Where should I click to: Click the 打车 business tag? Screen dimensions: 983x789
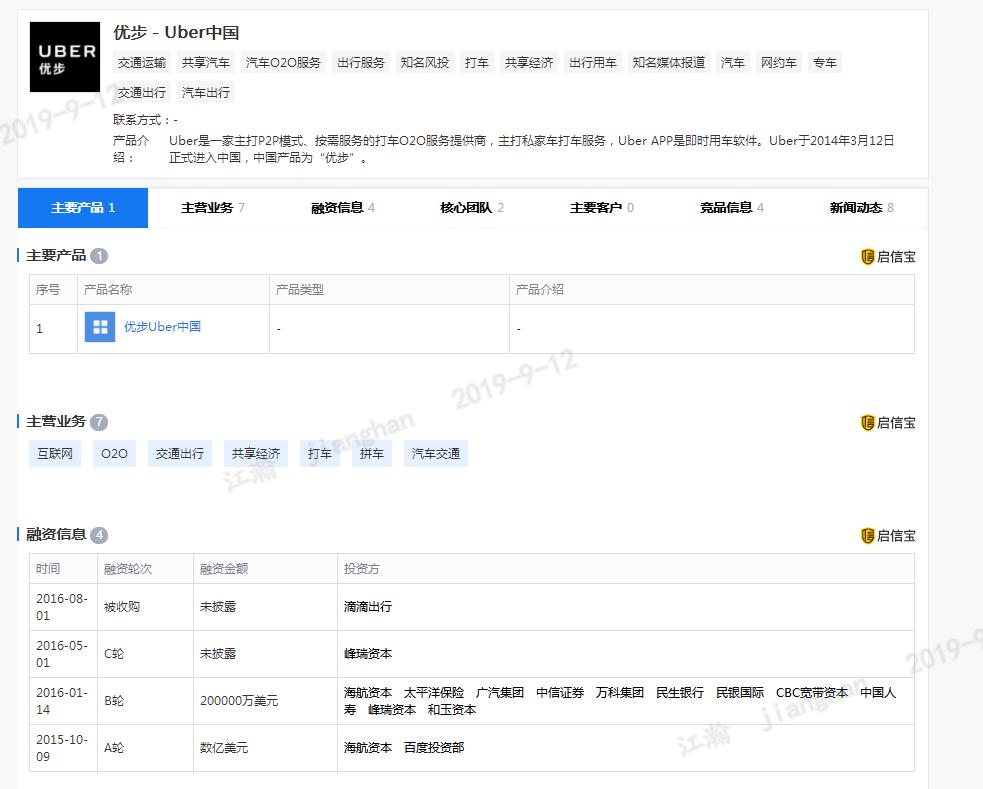[x=320, y=453]
